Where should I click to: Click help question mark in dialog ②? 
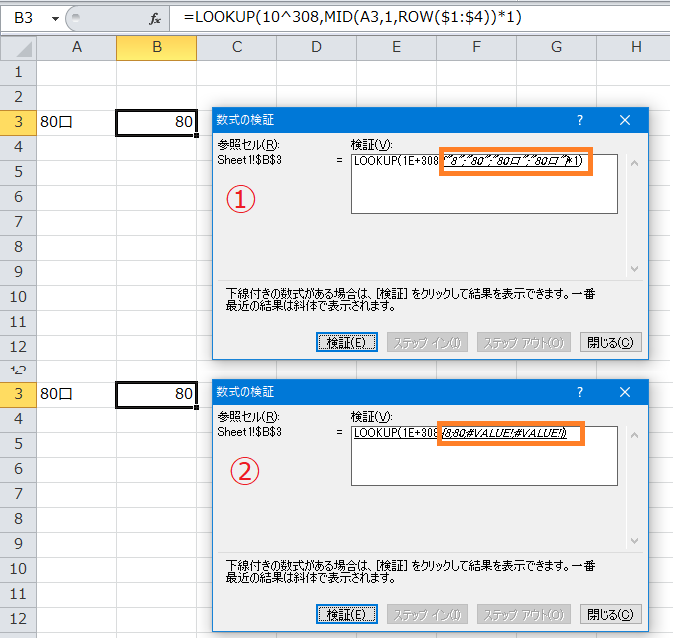click(580, 392)
